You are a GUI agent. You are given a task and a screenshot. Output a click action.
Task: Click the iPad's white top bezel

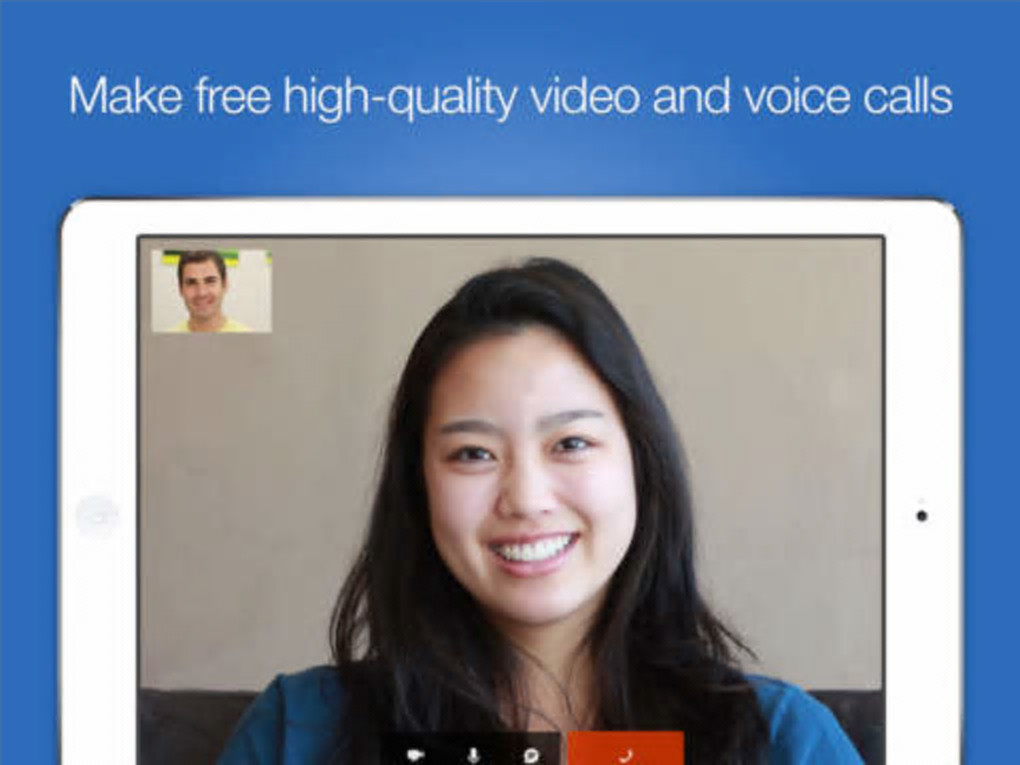point(511,218)
